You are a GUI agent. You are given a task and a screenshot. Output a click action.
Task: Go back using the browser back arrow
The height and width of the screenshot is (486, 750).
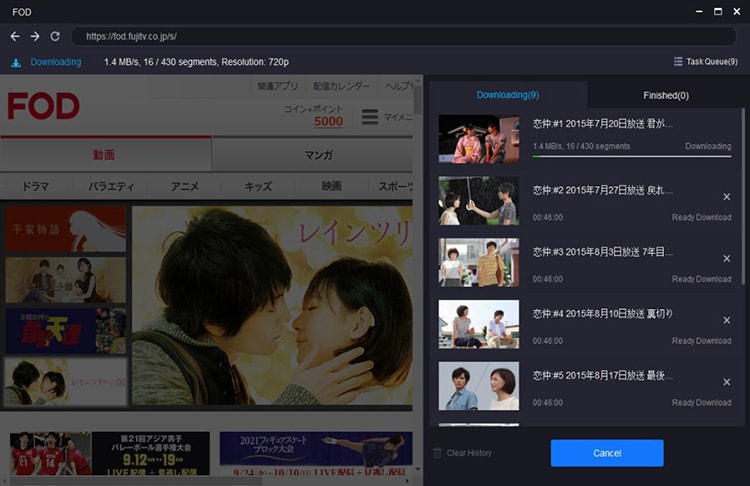[15, 36]
